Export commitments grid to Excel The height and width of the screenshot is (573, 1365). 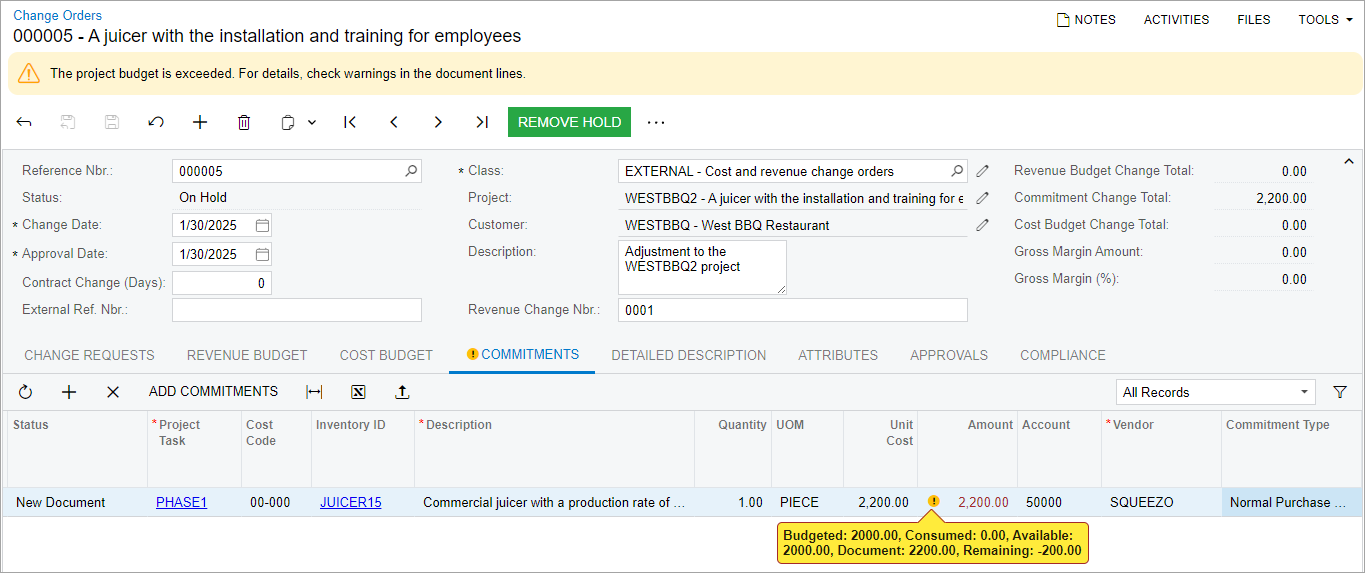tap(358, 392)
